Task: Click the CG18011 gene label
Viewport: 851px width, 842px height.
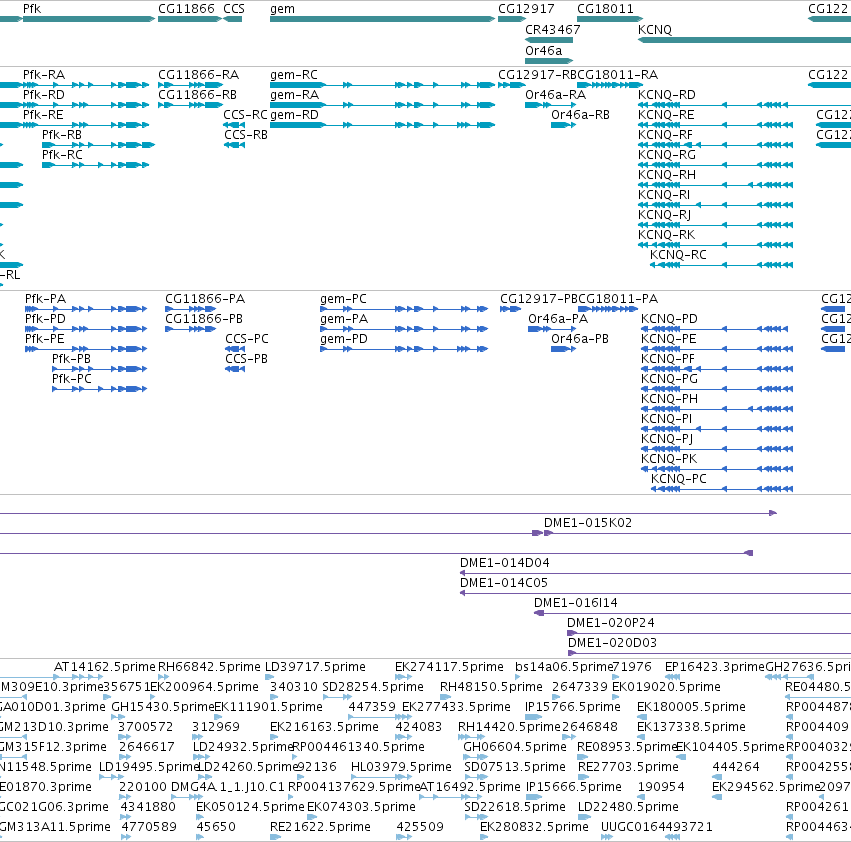Action: [x=605, y=9]
